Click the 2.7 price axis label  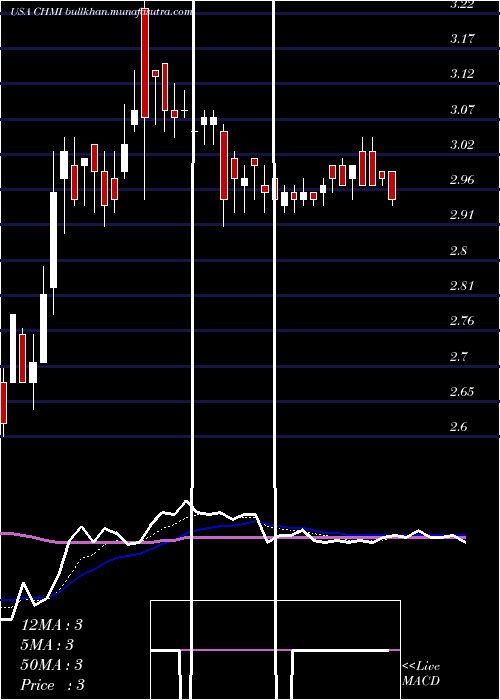[x=458, y=356]
